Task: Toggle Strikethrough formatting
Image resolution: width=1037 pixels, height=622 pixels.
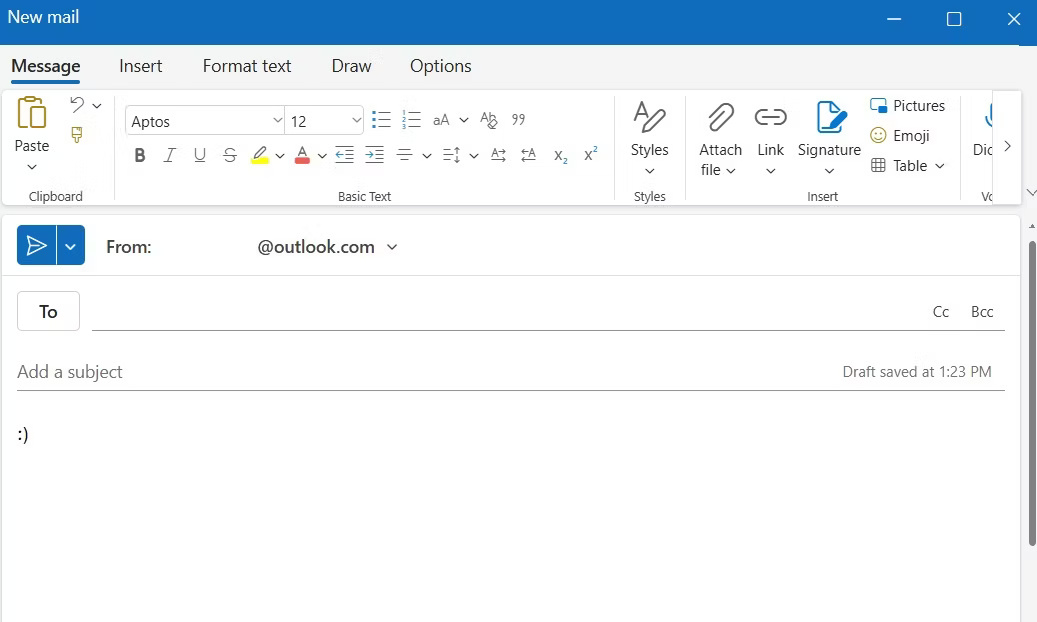Action: (229, 156)
